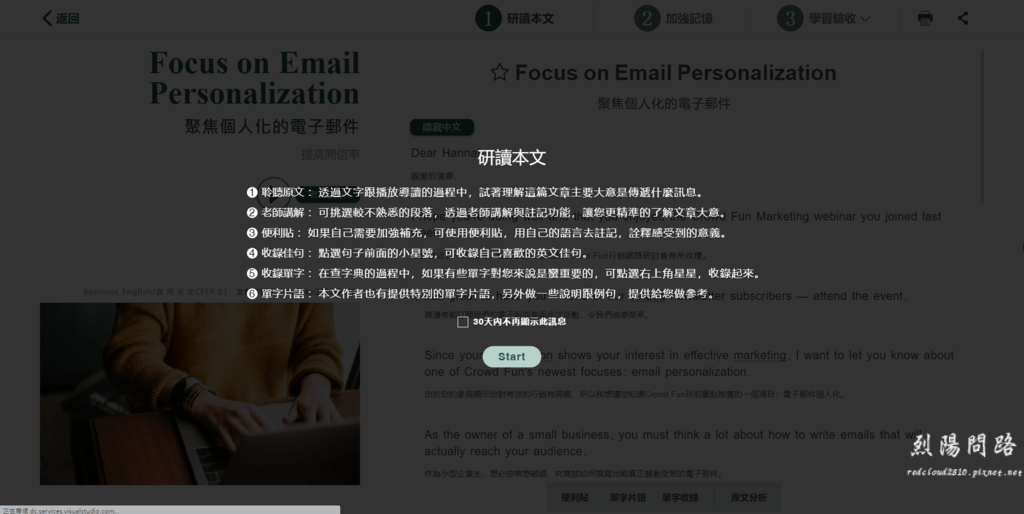Click the 便利貼 instruction line in dialog
The width and height of the screenshot is (1024, 514).
[487, 233]
